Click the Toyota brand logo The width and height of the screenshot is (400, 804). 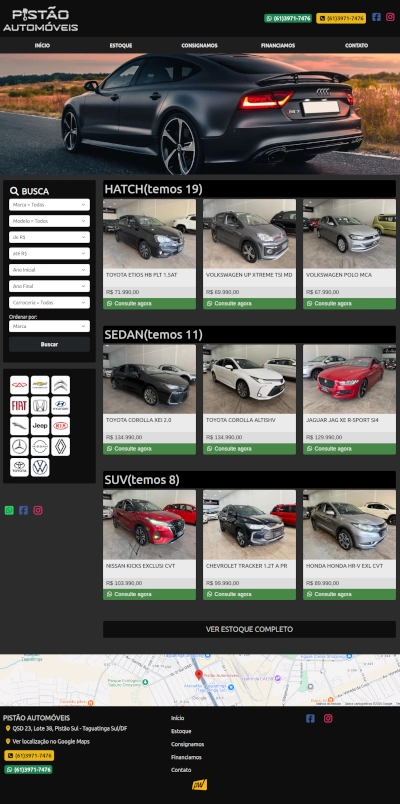tap(19, 467)
